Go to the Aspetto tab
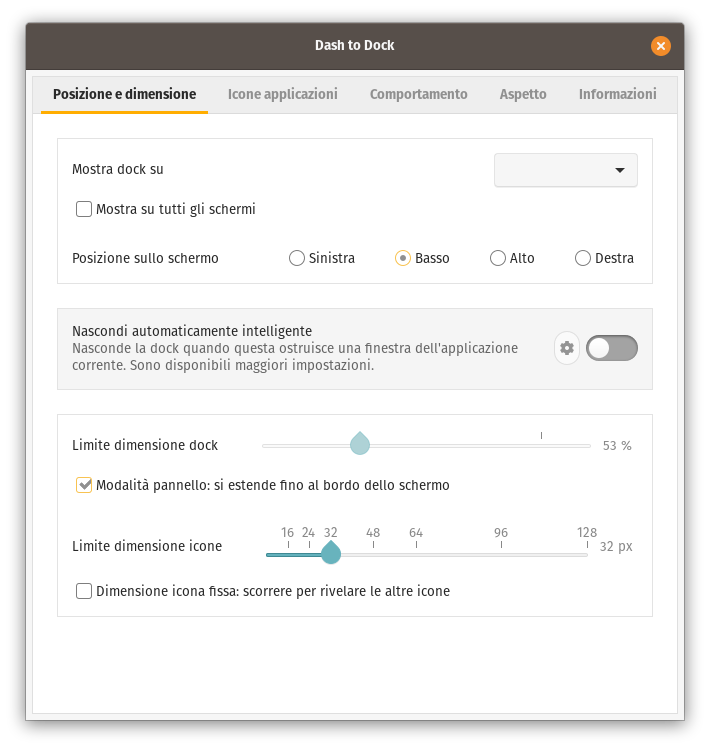Image resolution: width=710 pixels, height=749 pixels. (x=523, y=94)
